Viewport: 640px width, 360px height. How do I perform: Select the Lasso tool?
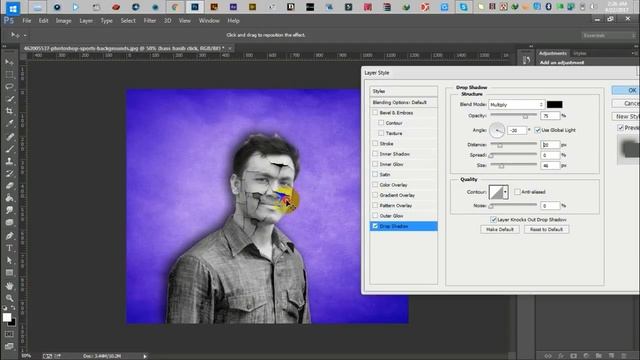(x=9, y=87)
